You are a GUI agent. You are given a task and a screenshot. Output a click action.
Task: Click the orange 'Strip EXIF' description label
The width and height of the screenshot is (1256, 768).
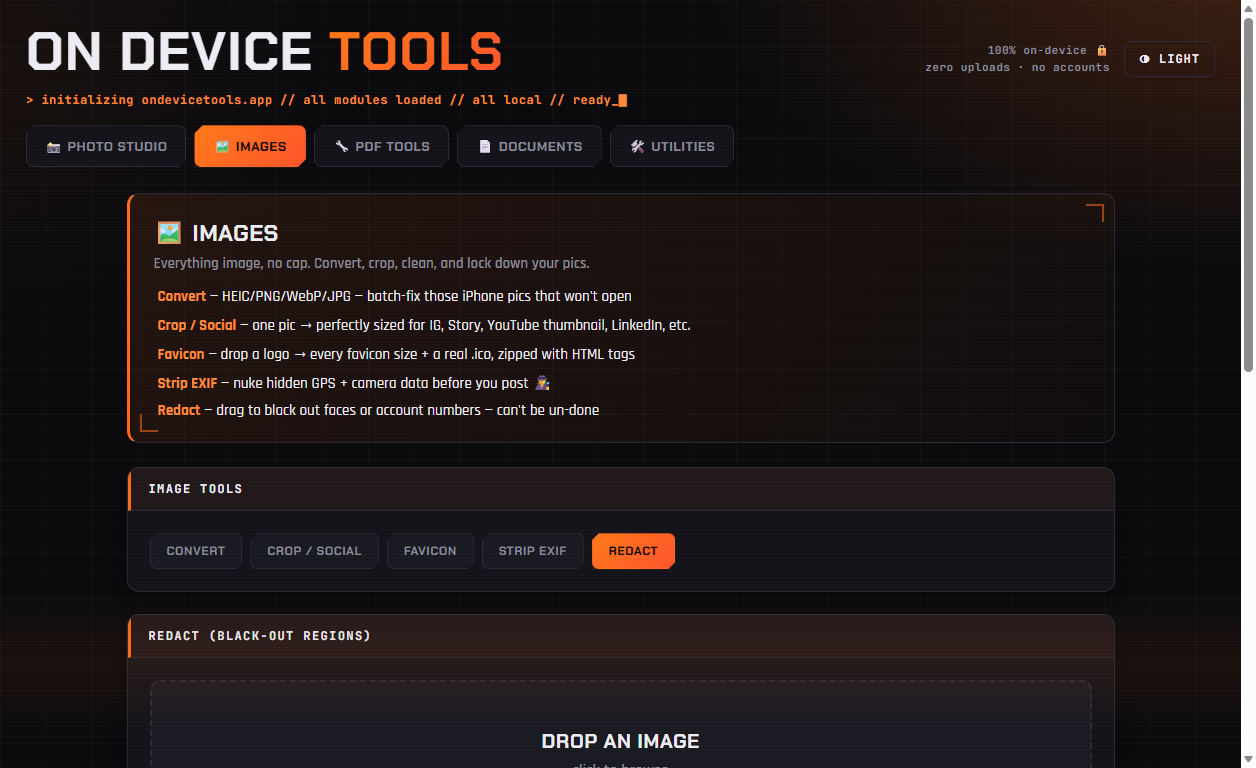[x=187, y=383]
